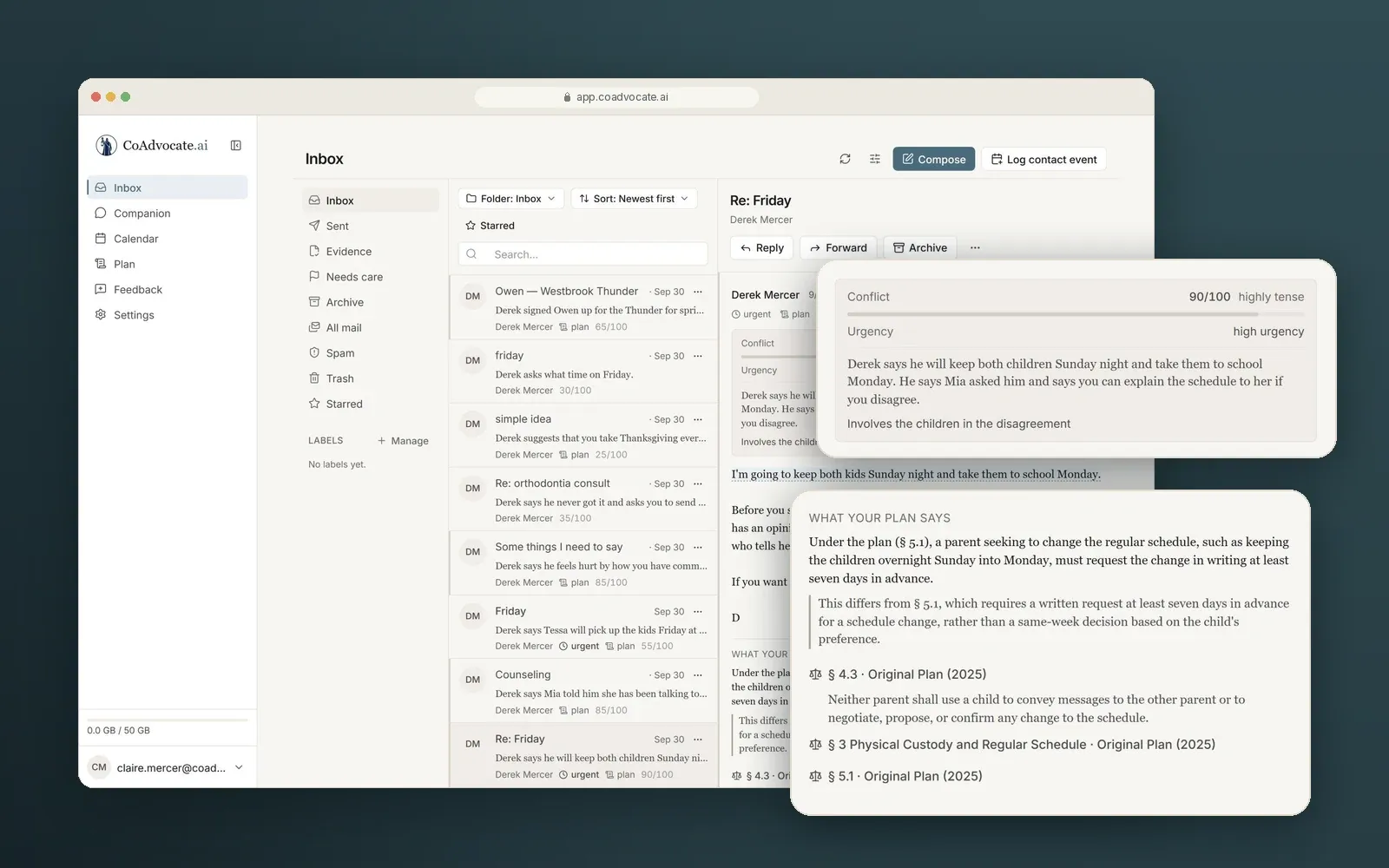This screenshot has width=1389, height=868.
Task: Open Some things I need to say email
Action: pos(583,564)
